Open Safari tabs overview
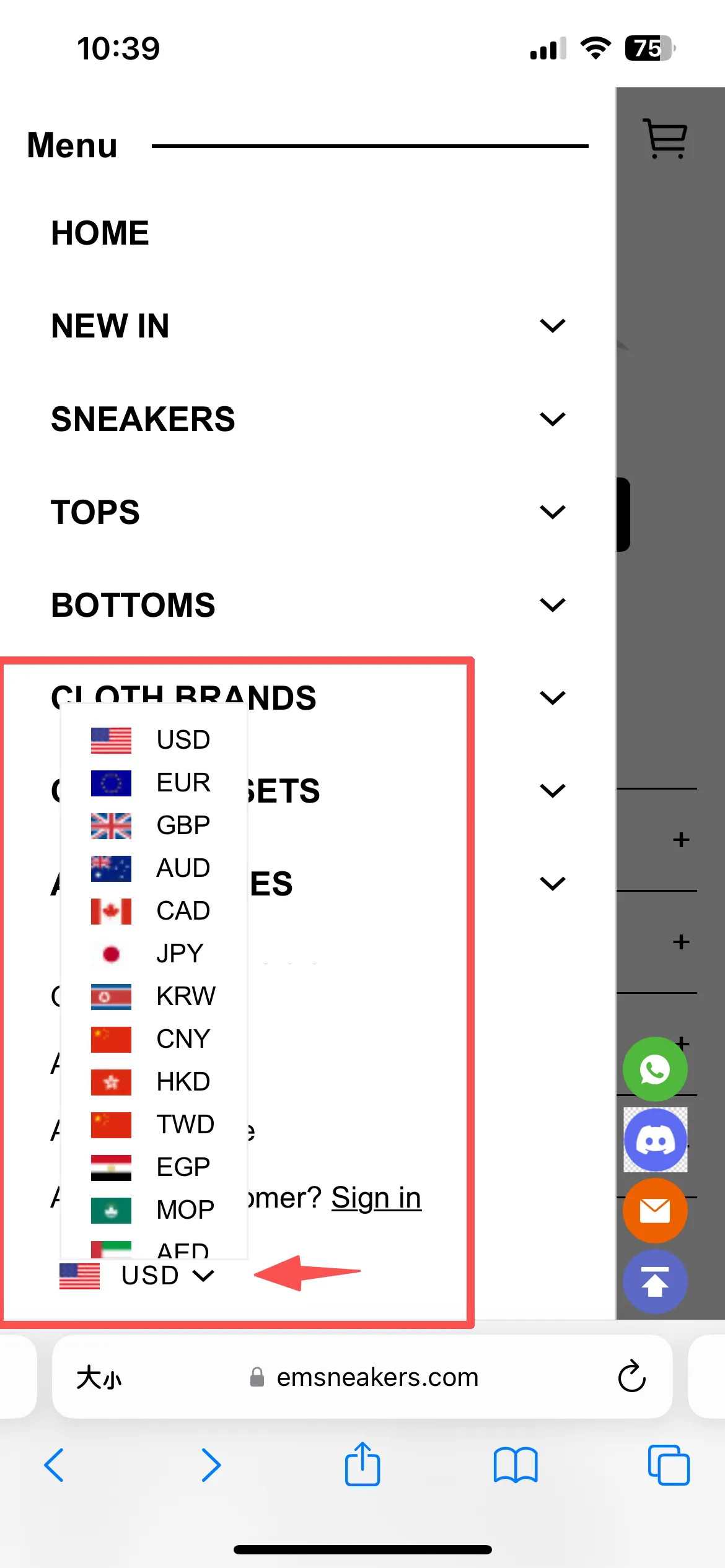Viewport: 725px width, 1568px height. 668,1465
